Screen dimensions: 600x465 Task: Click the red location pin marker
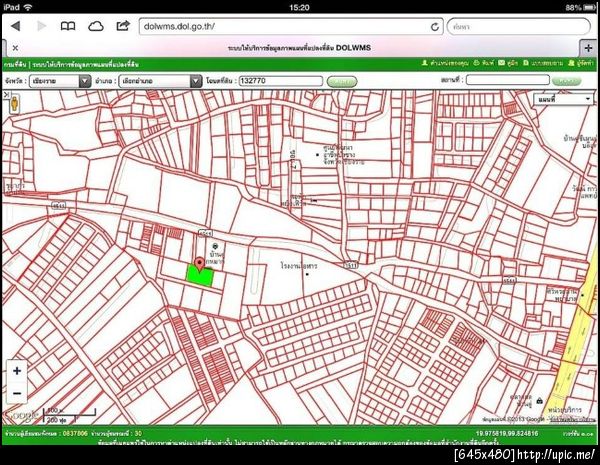pos(199,264)
